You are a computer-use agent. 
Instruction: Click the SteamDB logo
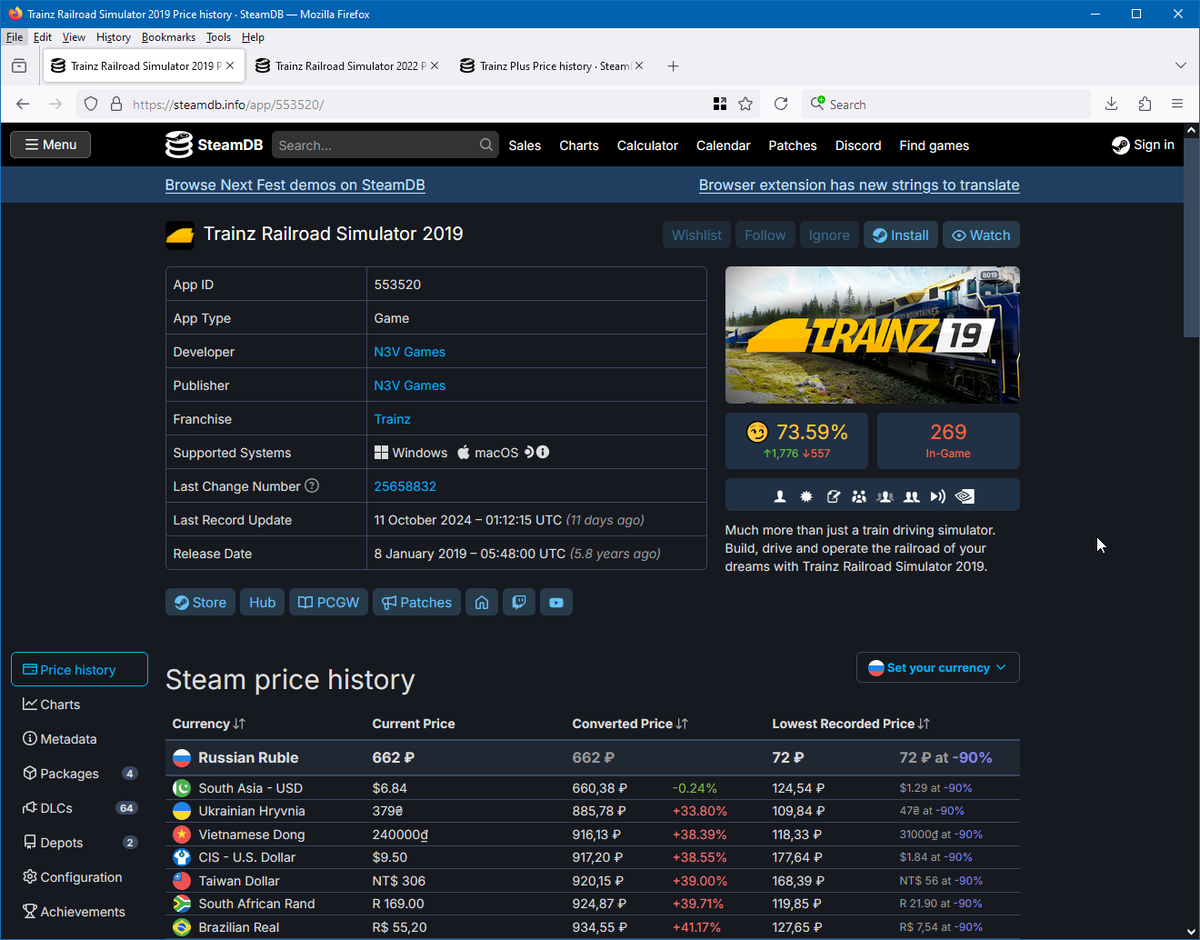[214, 145]
